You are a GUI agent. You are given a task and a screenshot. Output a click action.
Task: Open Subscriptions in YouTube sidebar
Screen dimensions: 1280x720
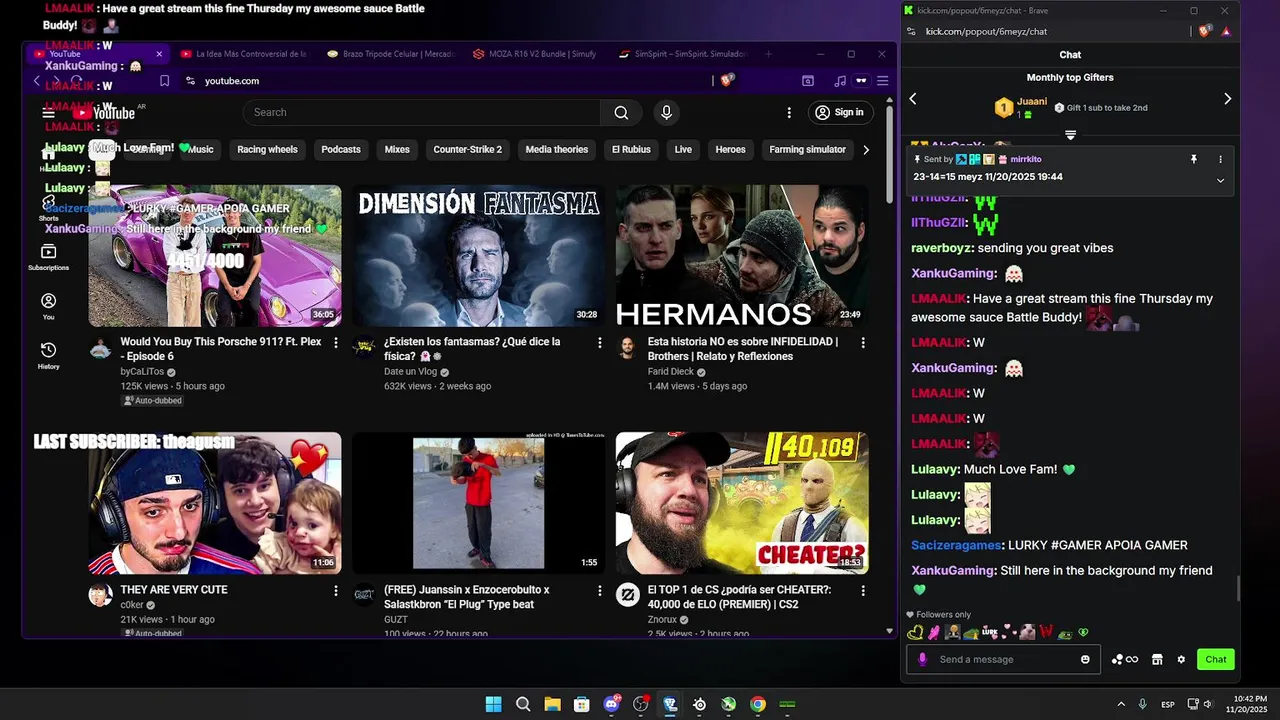[x=48, y=258]
